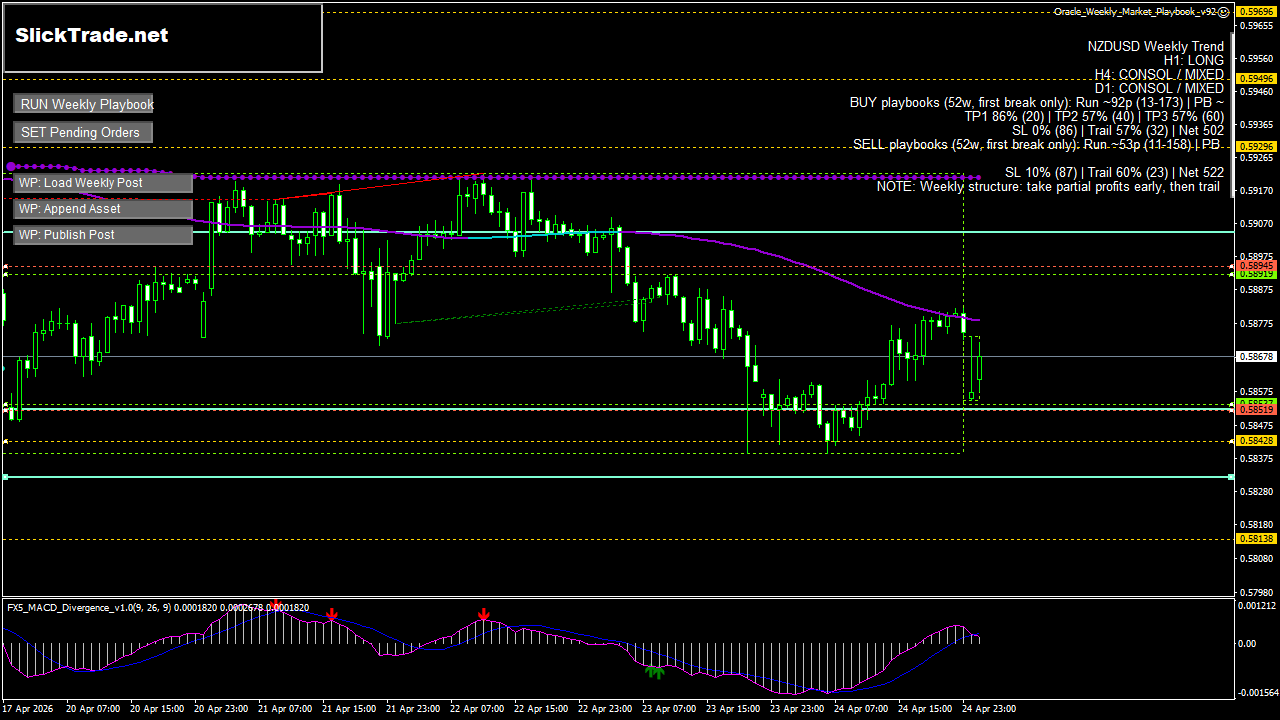The height and width of the screenshot is (720, 1280).
Task: Click the NOTE: Weekly structure text line
Action: (1048, 186)
